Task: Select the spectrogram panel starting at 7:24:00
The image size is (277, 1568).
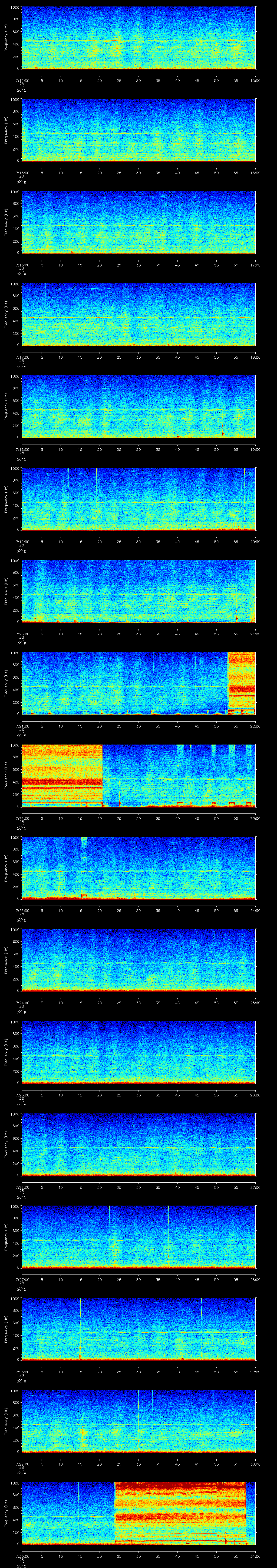Action: pos(138,960)
